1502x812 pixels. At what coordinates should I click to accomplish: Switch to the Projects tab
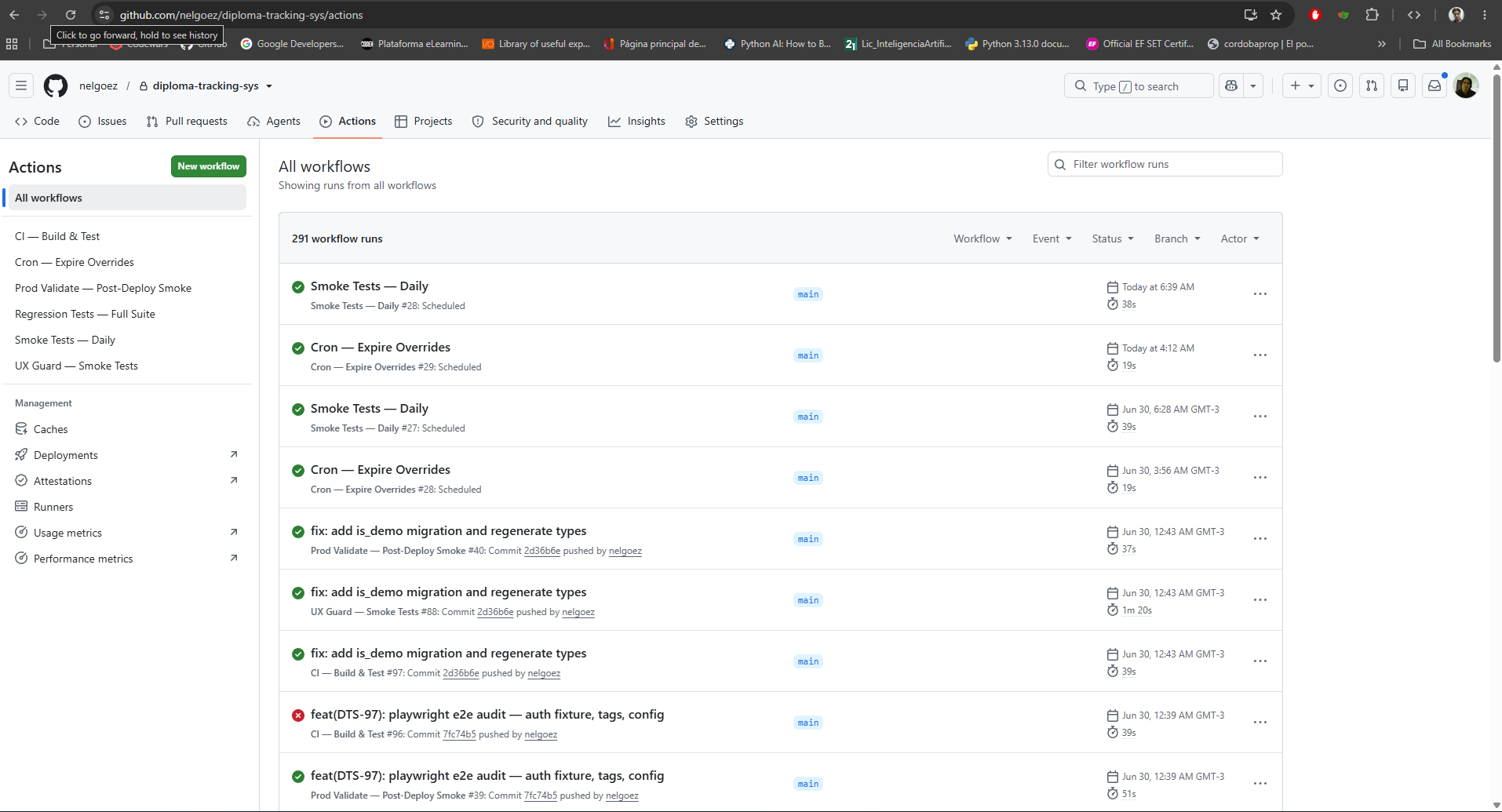pyautogui.click(x=424, y=121)
